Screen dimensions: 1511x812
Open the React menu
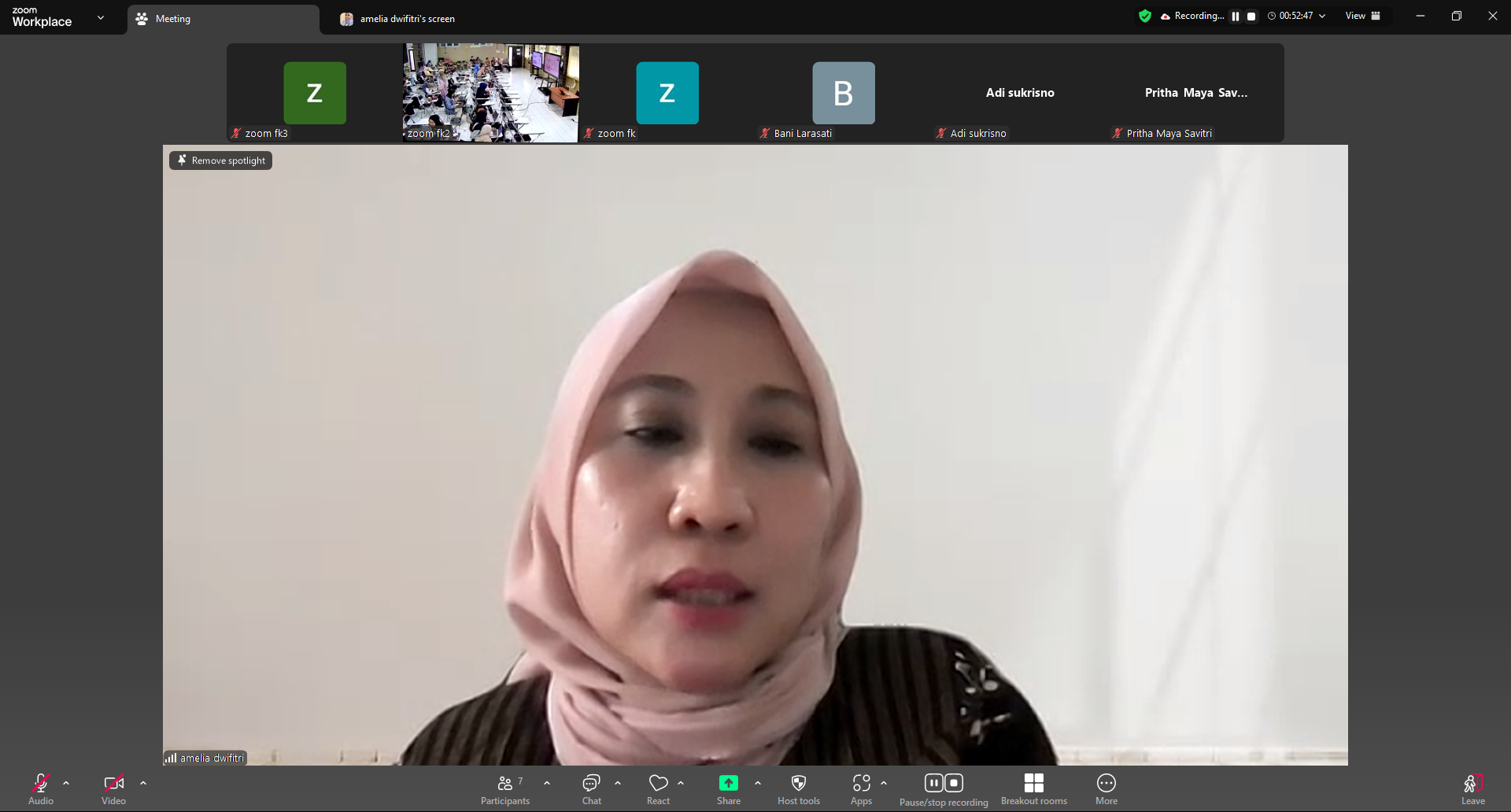coord(659,789)
